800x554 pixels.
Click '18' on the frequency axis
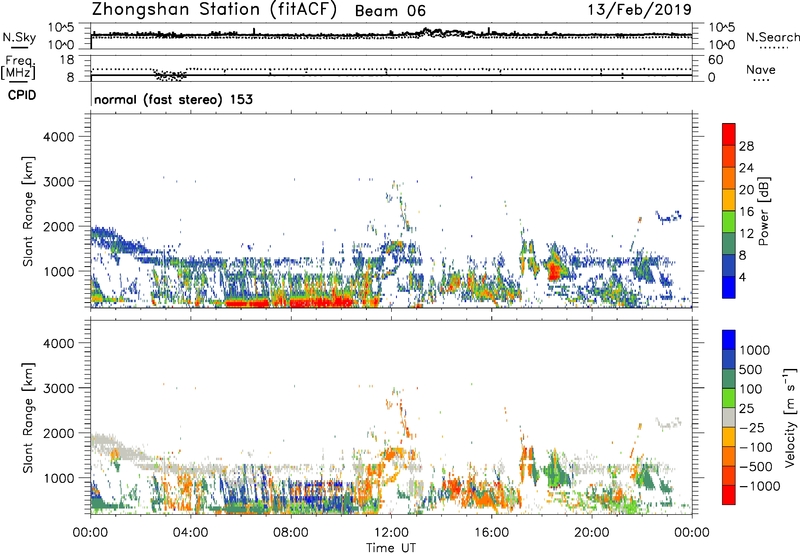(67, 60)
